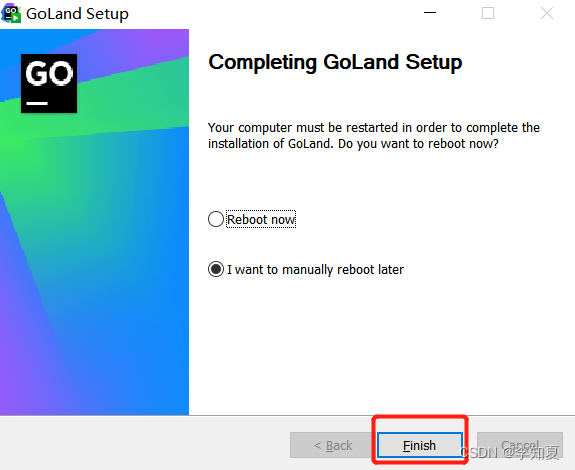Cancel the setup wizard

click(x=520, y=445)
